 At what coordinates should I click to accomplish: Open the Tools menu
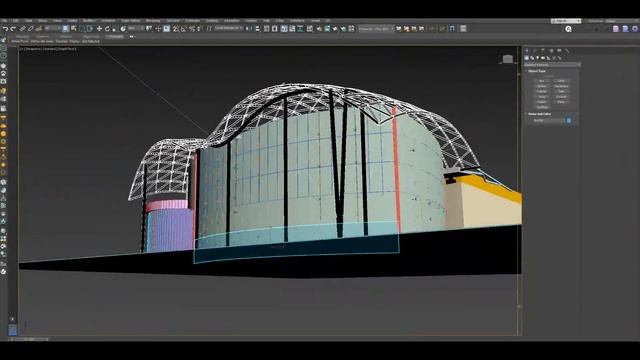[x=29, y=20]
